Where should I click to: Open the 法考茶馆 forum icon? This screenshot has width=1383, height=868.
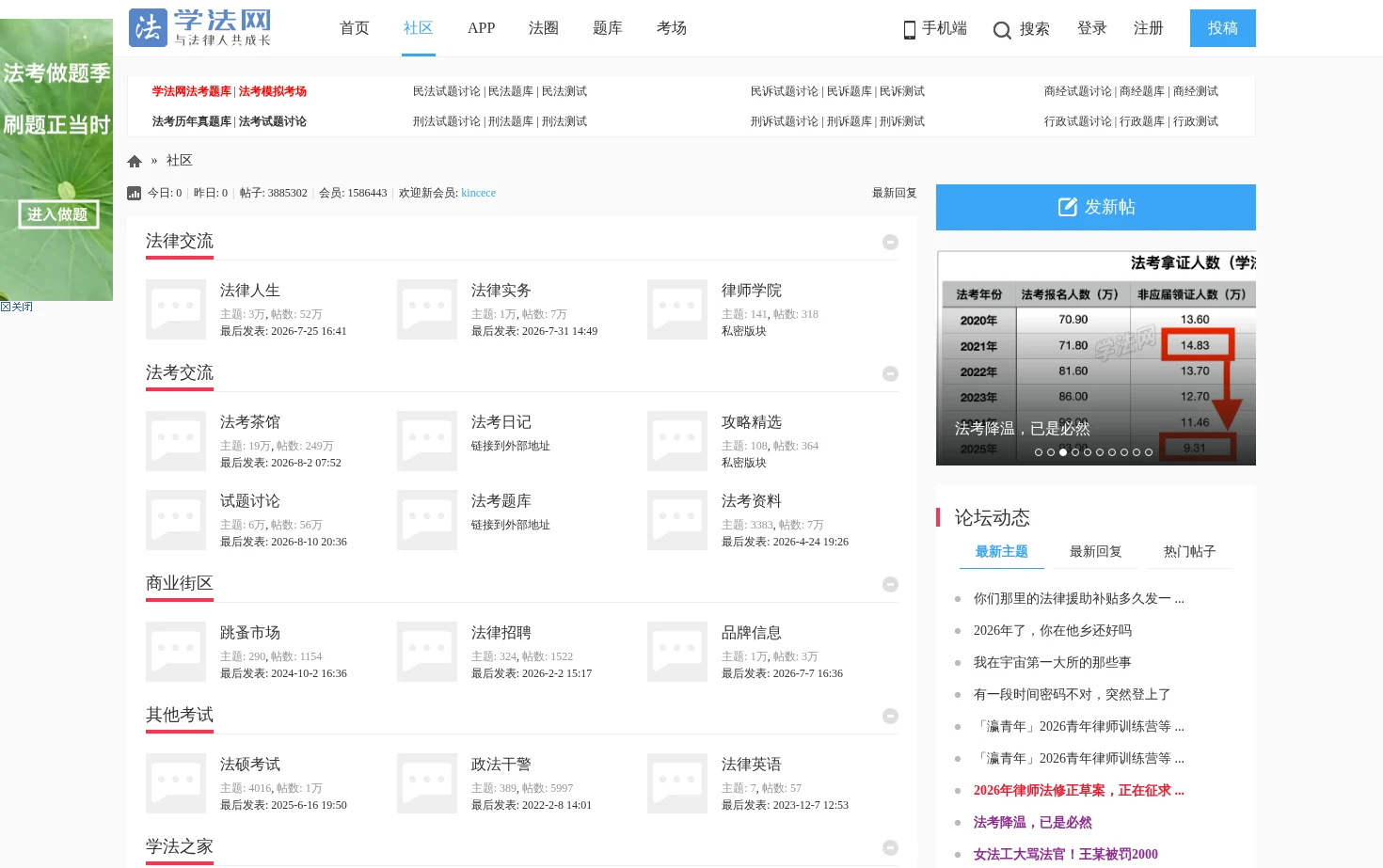176,441
